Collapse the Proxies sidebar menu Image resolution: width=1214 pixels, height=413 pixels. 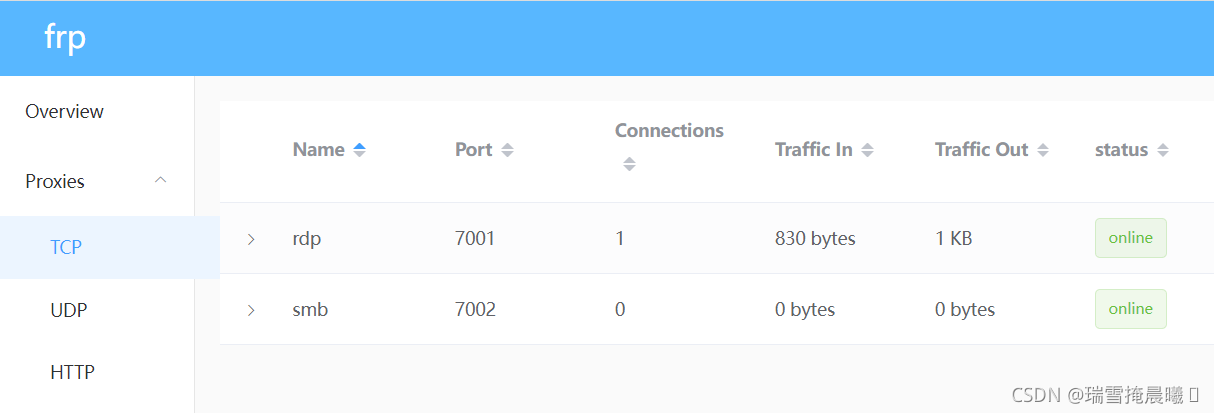[160, 181]
